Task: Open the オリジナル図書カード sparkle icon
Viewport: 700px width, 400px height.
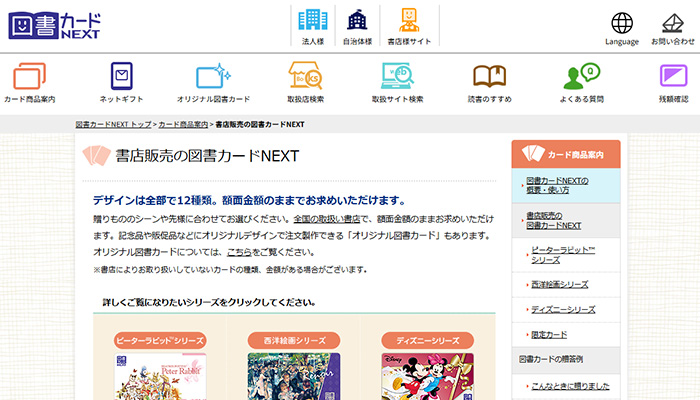Action: point(213,76)
